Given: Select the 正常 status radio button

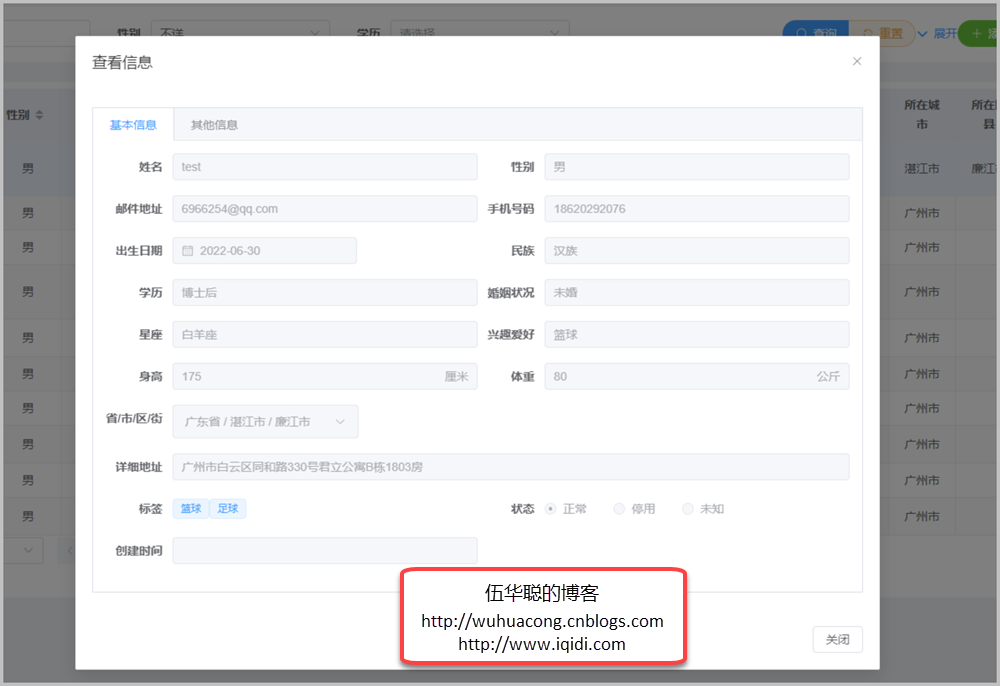Looking at the screenshot, I should pos(550,509).
